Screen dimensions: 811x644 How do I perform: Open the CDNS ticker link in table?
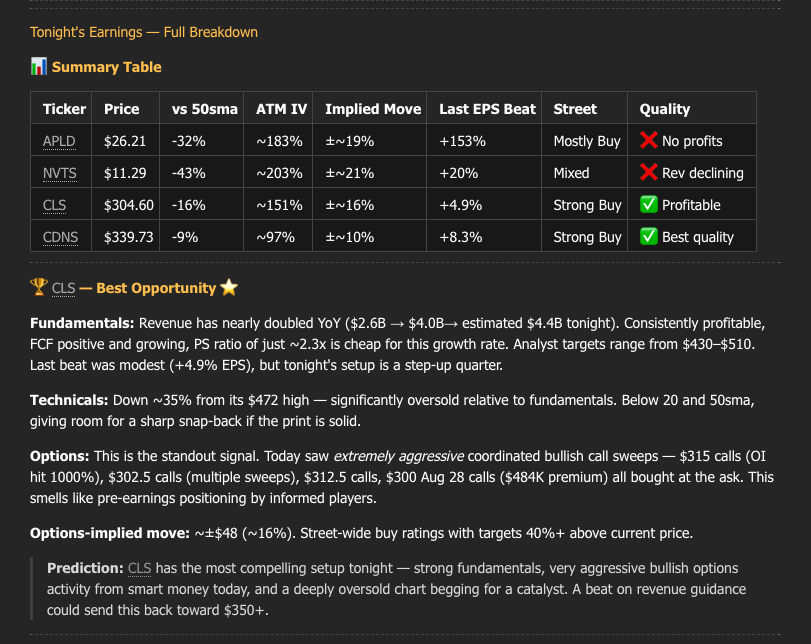[61, 237]
